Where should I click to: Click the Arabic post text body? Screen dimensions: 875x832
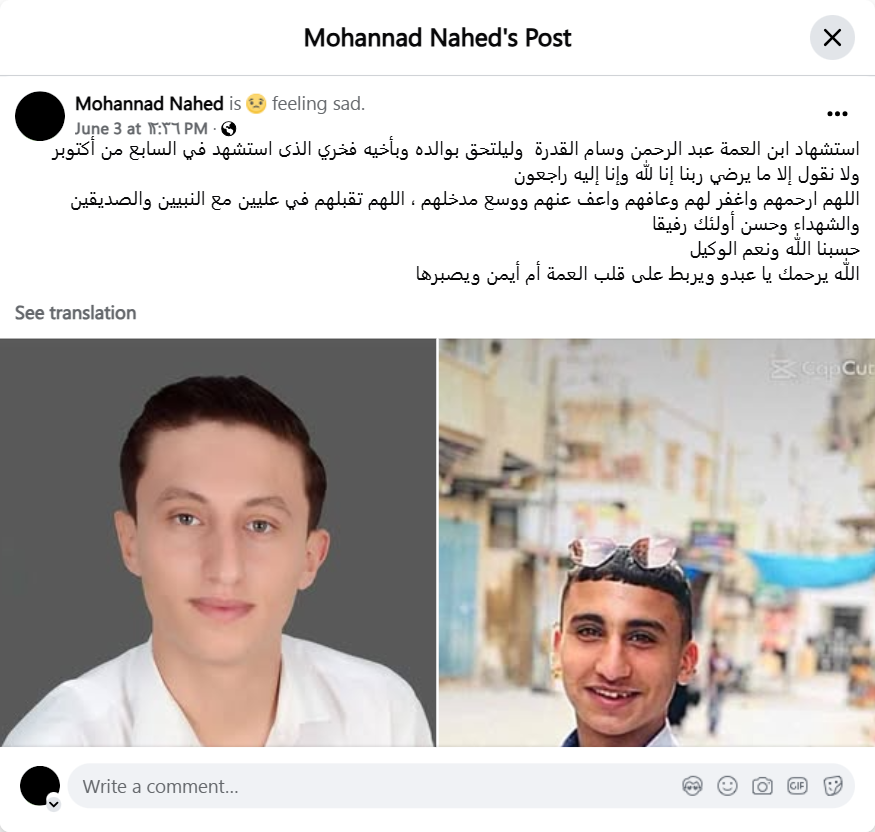(456, 212)
